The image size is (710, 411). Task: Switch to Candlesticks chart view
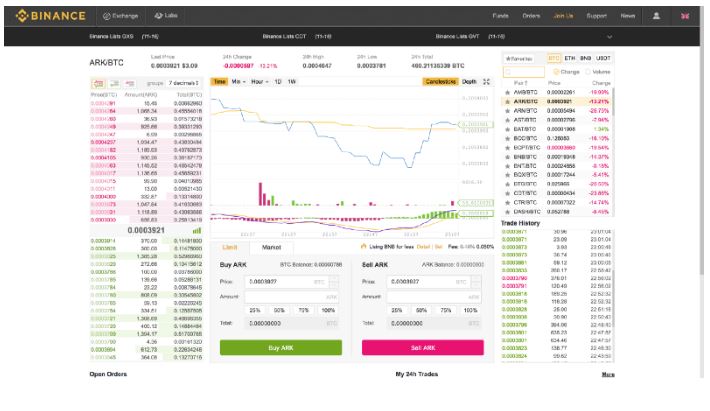(440, 81)
